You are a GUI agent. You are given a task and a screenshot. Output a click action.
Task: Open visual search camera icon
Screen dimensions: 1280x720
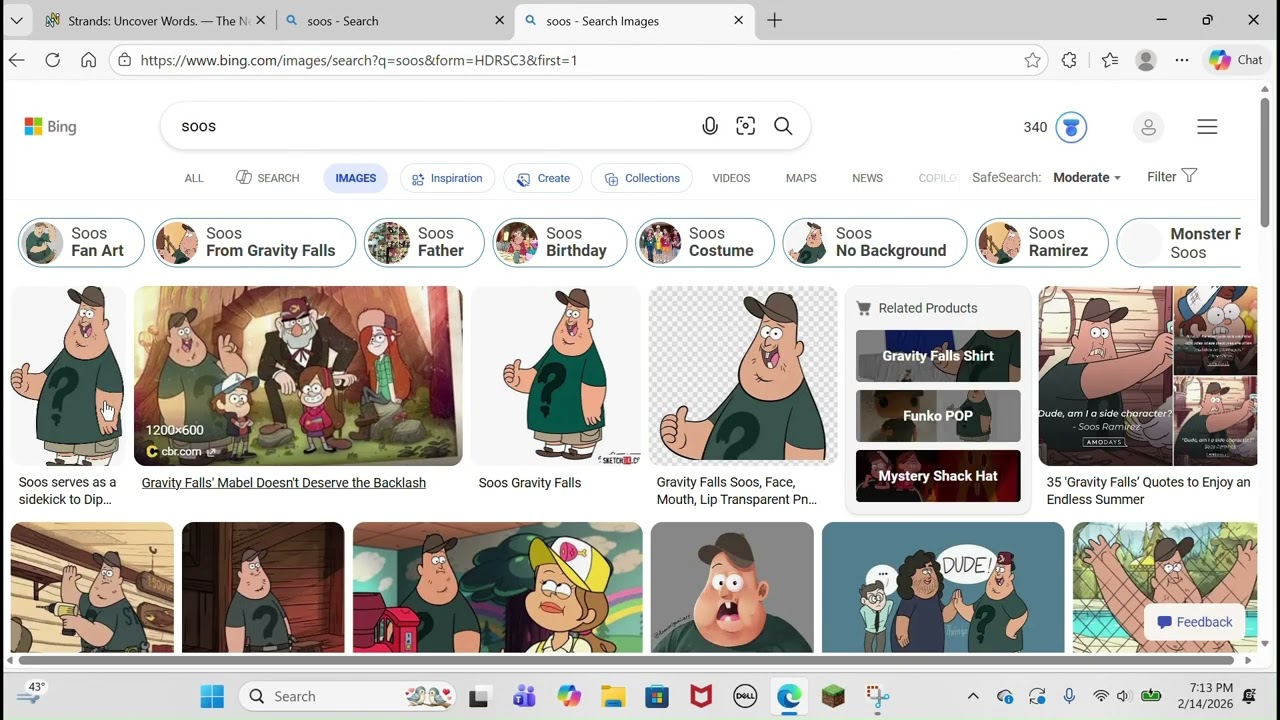pos(746,126)
